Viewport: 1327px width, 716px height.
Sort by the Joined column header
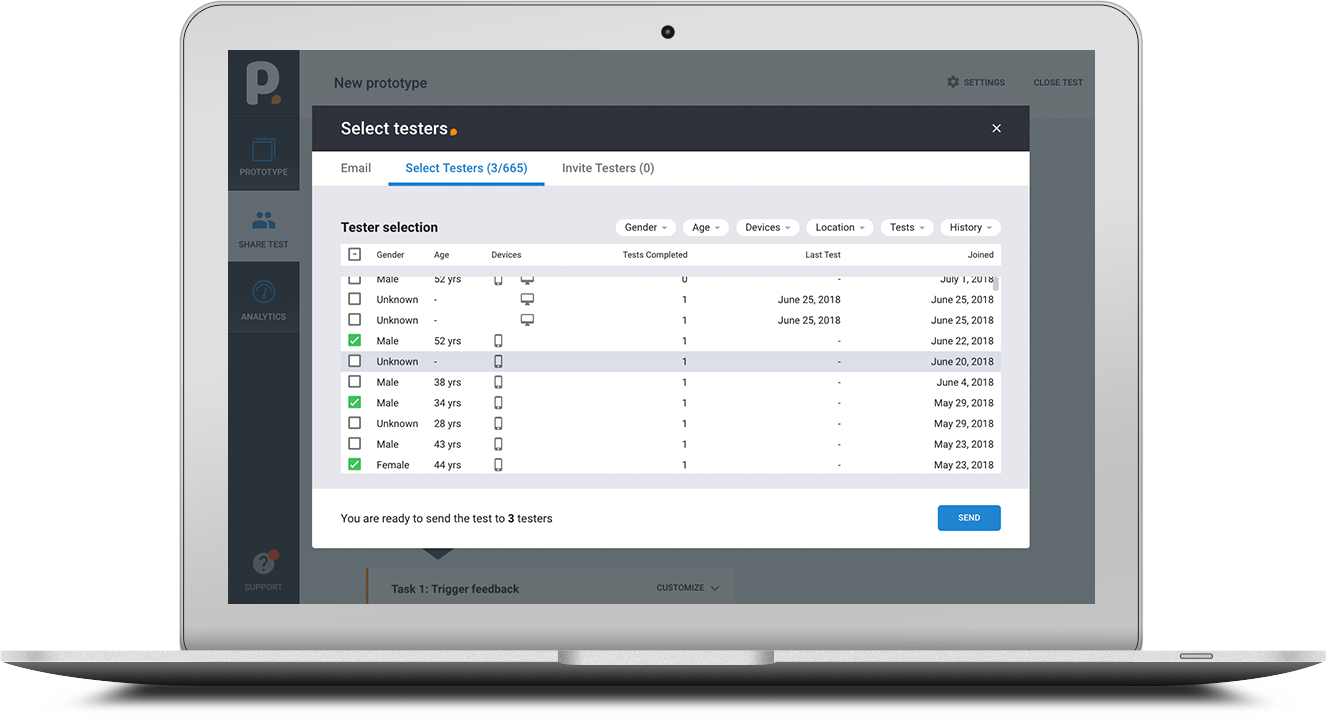pyautogui.click(x=981, y=255)
